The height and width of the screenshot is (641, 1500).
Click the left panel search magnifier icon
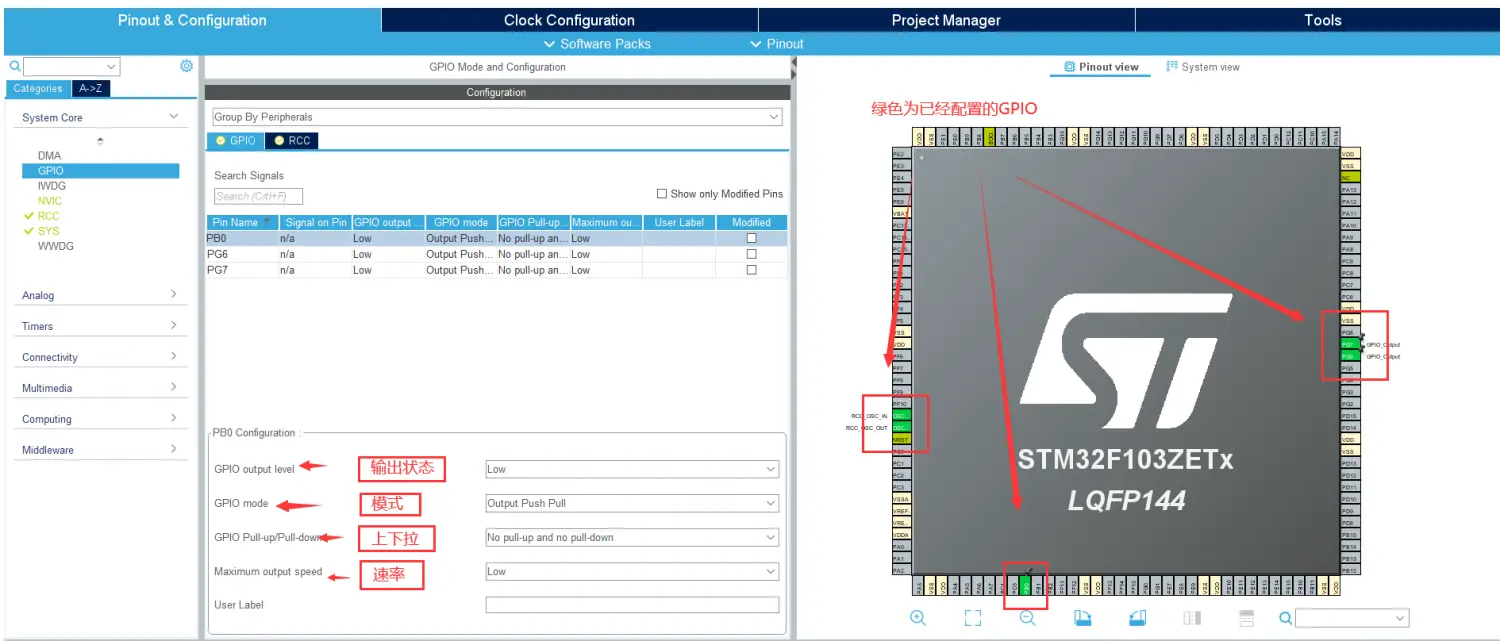[15, 66]
